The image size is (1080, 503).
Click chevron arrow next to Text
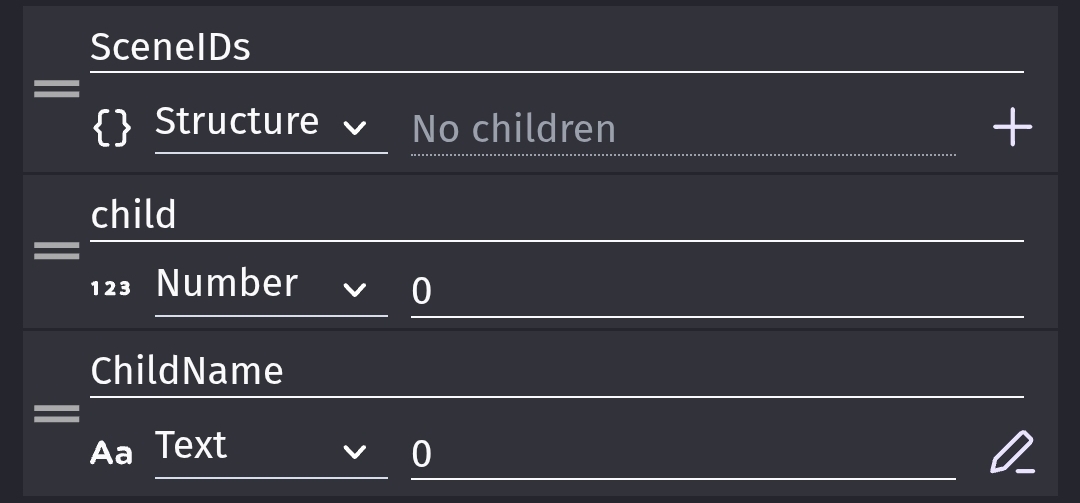point(354,452)
